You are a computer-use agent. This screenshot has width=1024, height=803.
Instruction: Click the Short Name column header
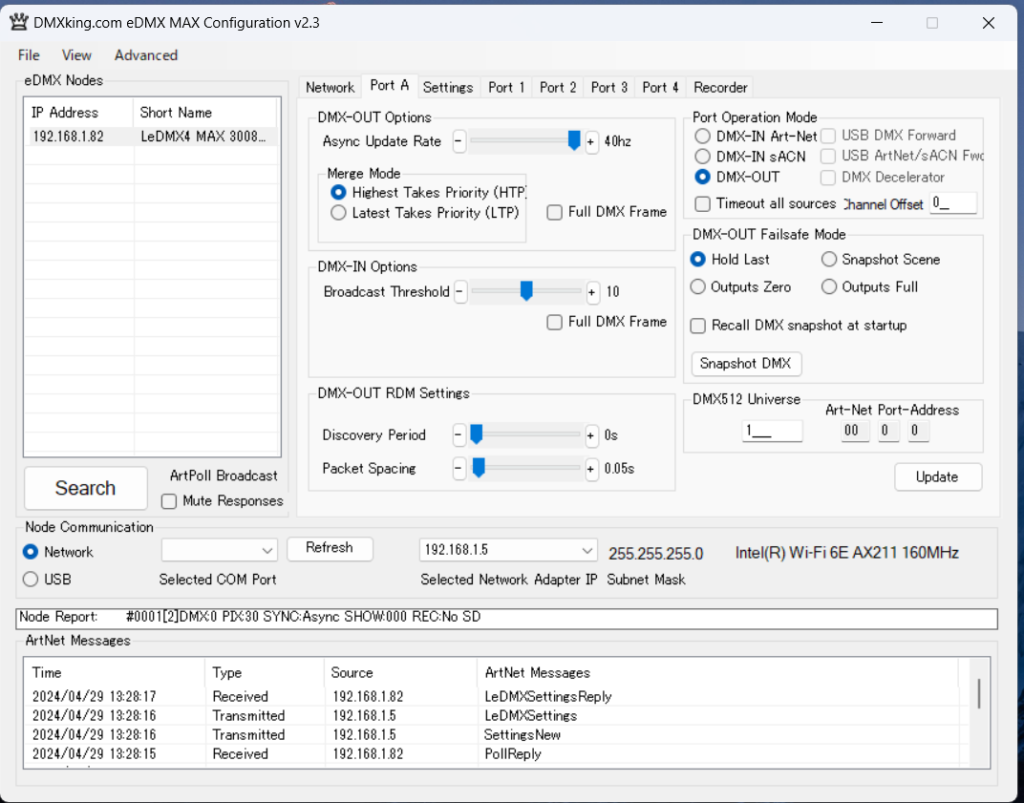(x=204, y=112)
